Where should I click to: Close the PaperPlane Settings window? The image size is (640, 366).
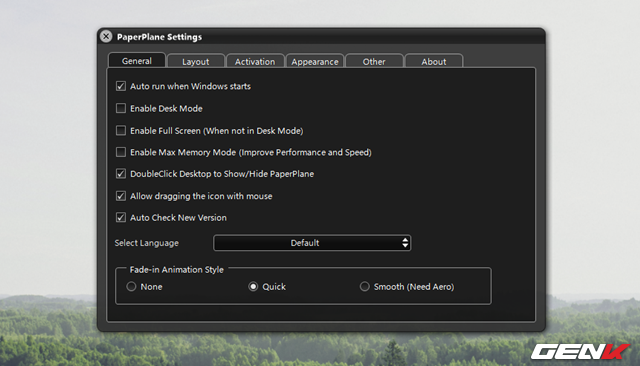click(106, 36)
